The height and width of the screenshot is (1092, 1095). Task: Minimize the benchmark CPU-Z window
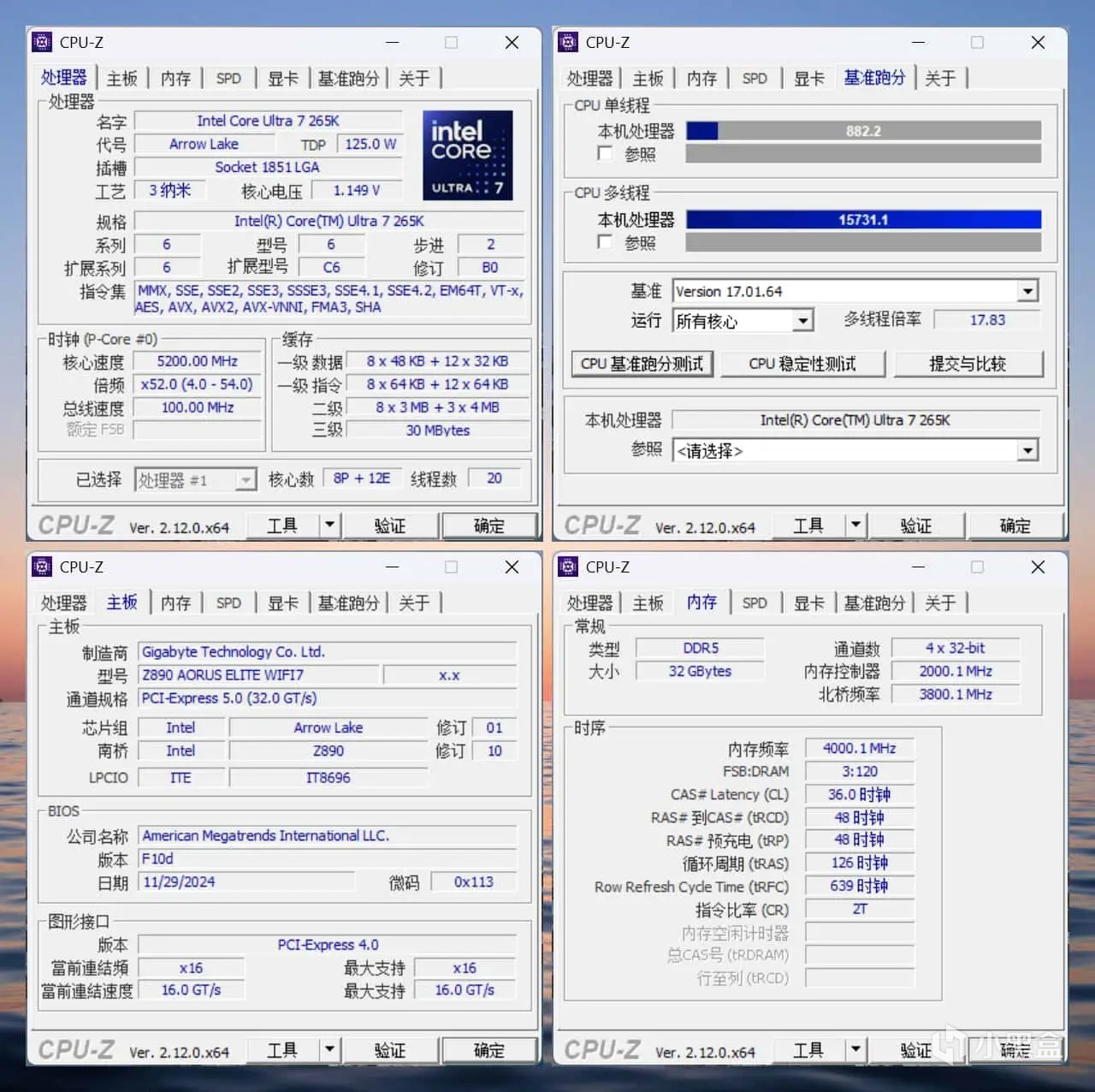[918, 42]
